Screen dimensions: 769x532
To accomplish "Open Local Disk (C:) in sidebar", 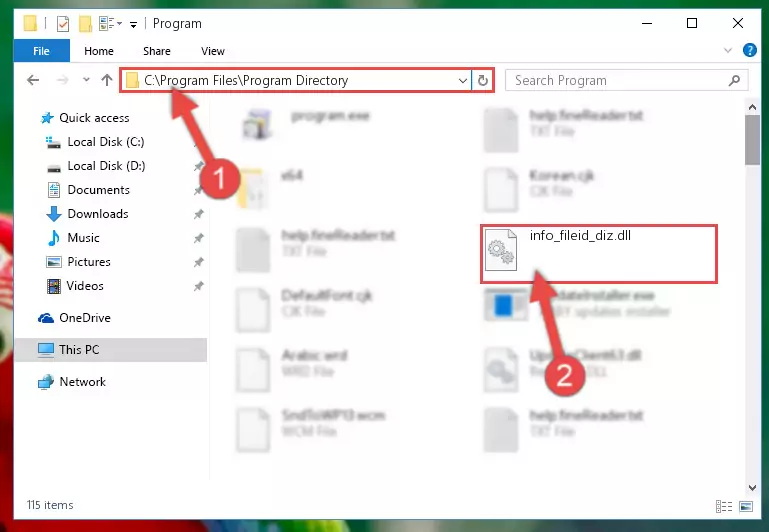I will click(x=105, y=142).
